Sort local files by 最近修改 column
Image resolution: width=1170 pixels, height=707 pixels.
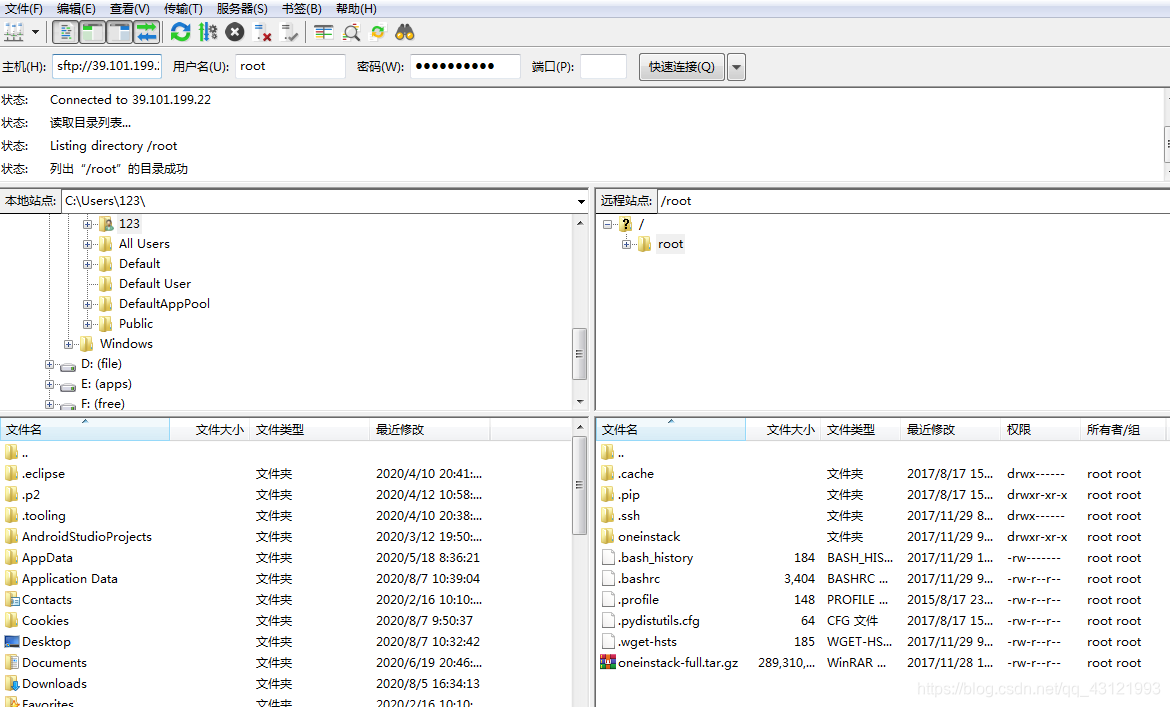[x=430, y=430]
